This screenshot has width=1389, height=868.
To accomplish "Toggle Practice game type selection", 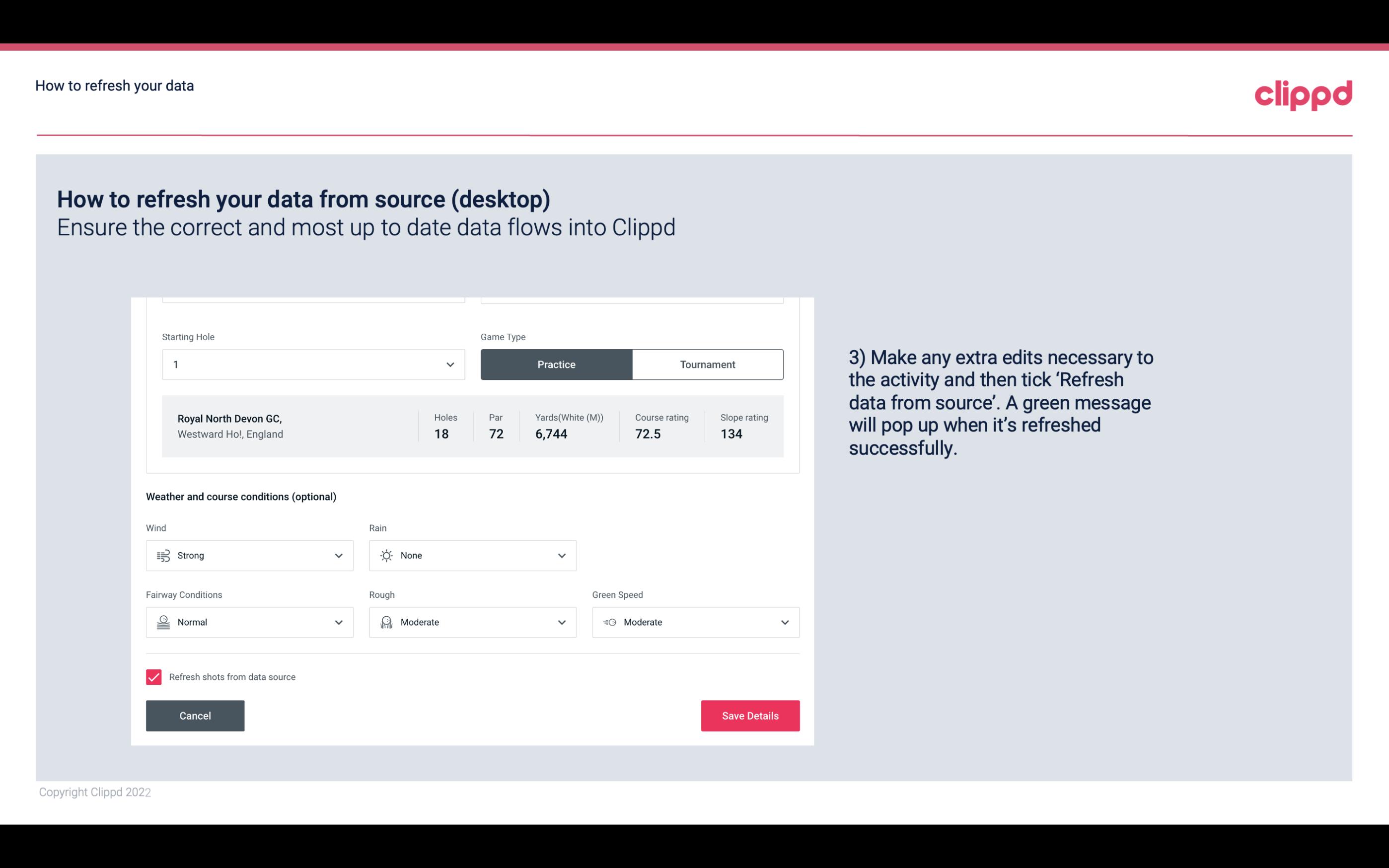I will coord(557,364).
